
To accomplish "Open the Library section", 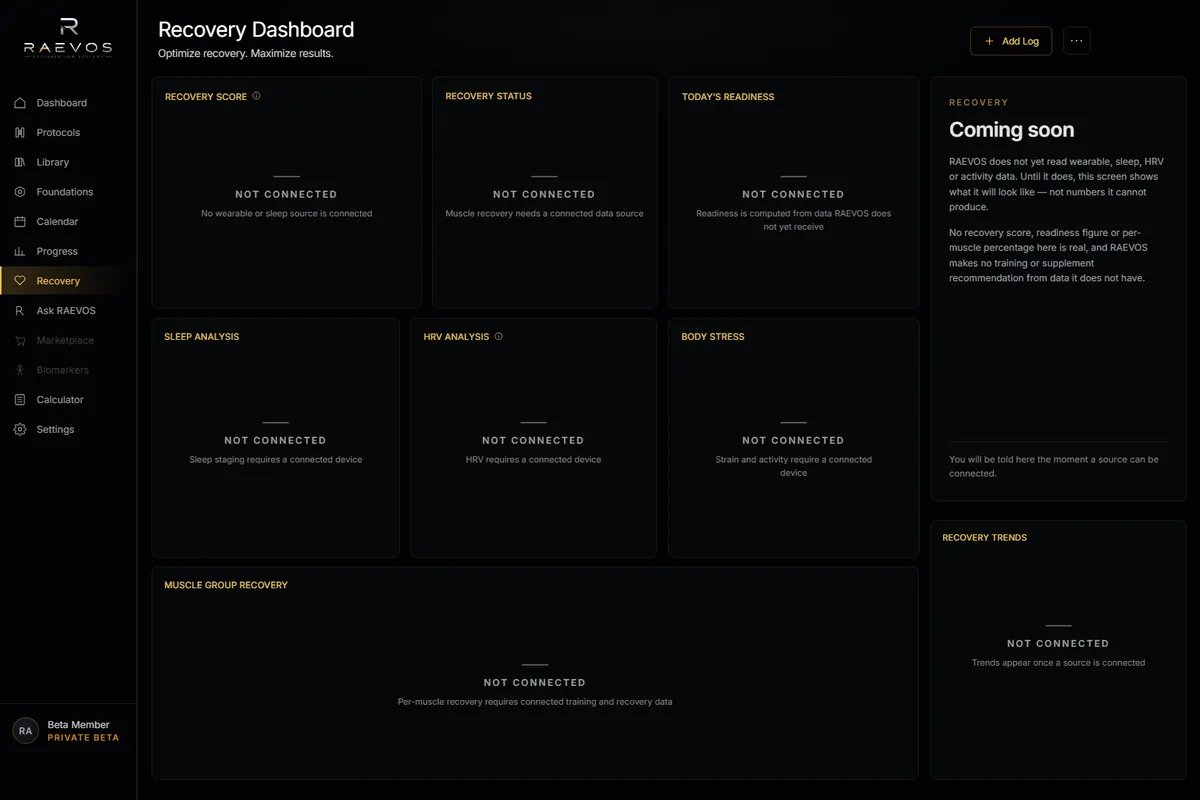I will point(68,162).
